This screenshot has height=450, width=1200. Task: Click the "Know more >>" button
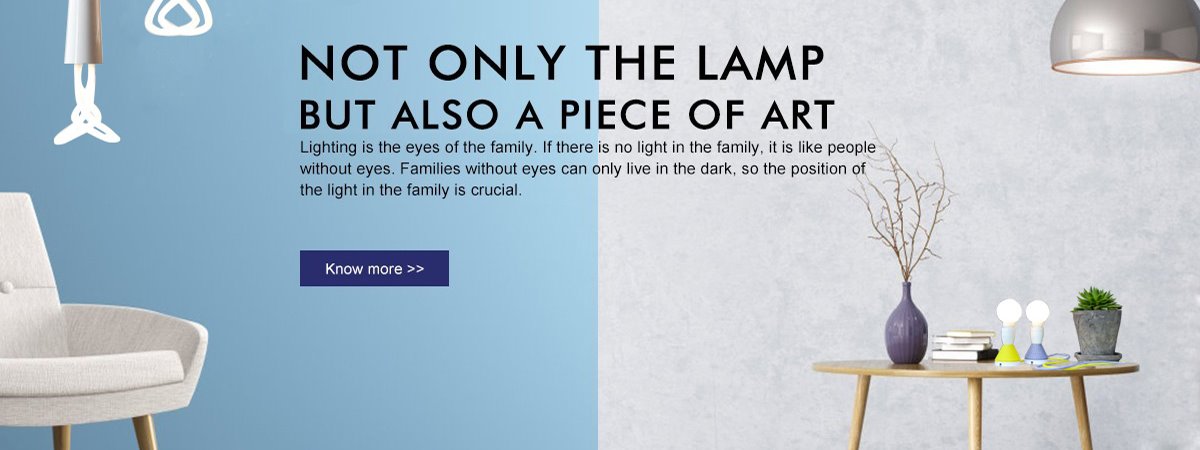click(x=374, y=269)
